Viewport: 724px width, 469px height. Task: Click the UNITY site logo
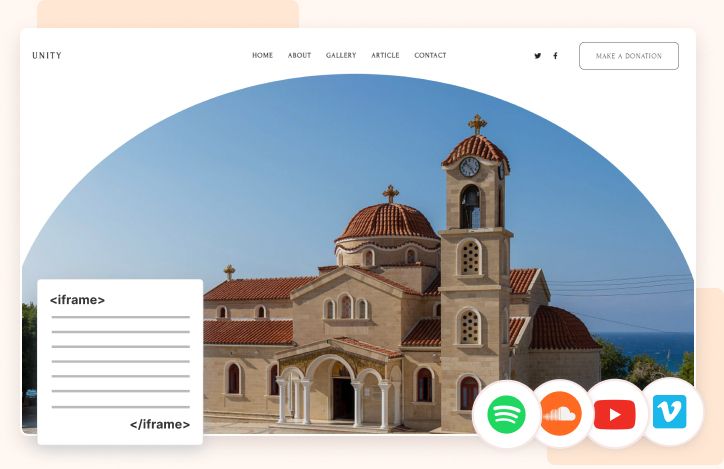tap(47, 56)
